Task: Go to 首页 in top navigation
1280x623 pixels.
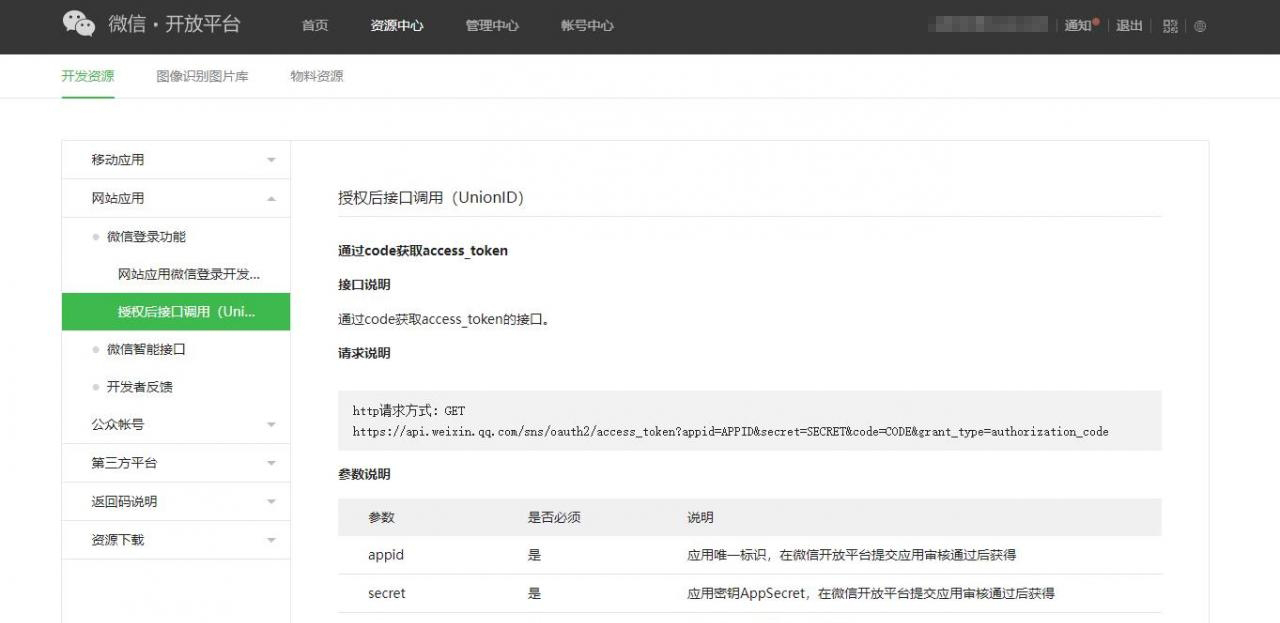Action: coord(315,26)
